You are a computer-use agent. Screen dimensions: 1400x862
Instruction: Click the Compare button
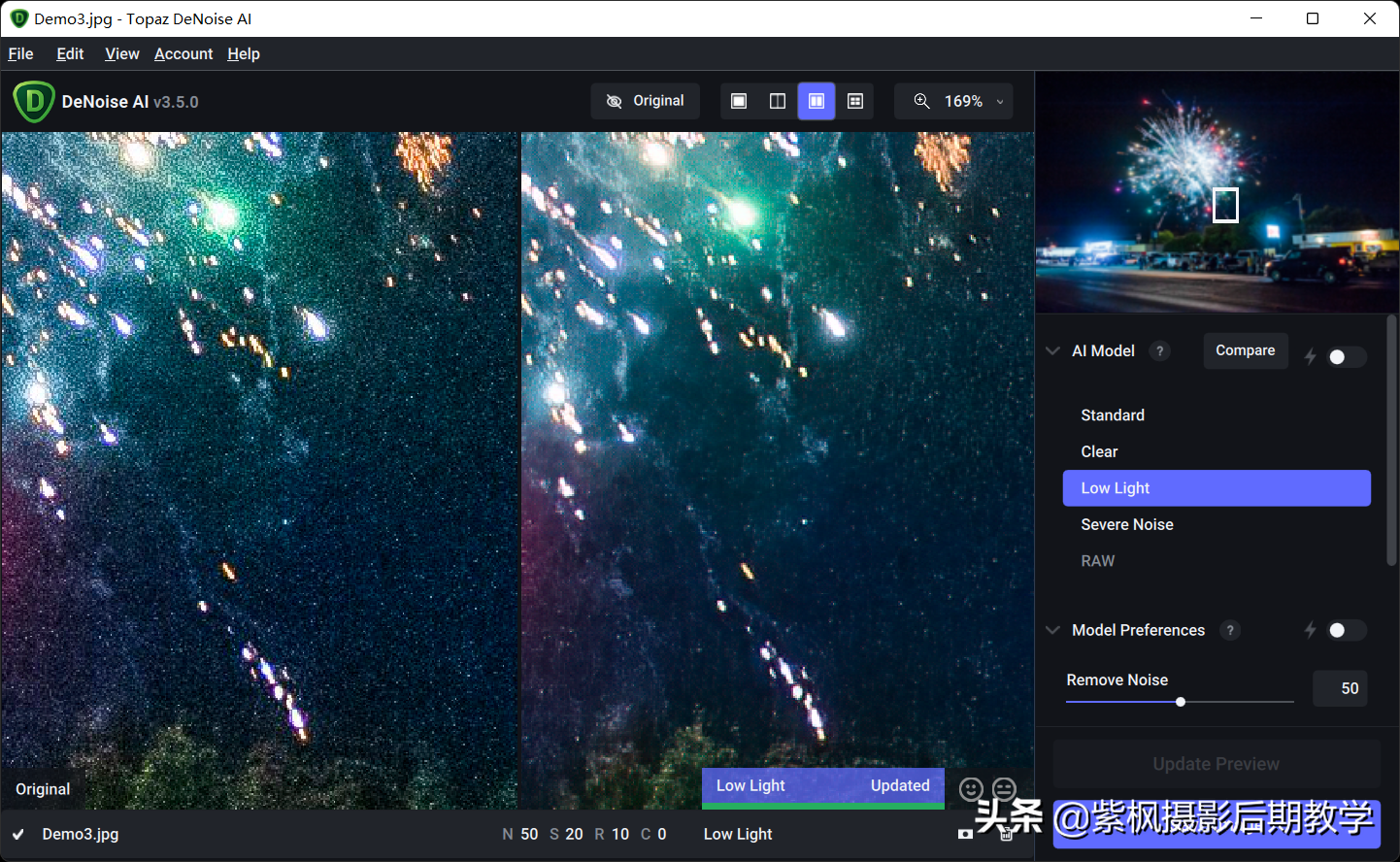(x=1246, y=350)
